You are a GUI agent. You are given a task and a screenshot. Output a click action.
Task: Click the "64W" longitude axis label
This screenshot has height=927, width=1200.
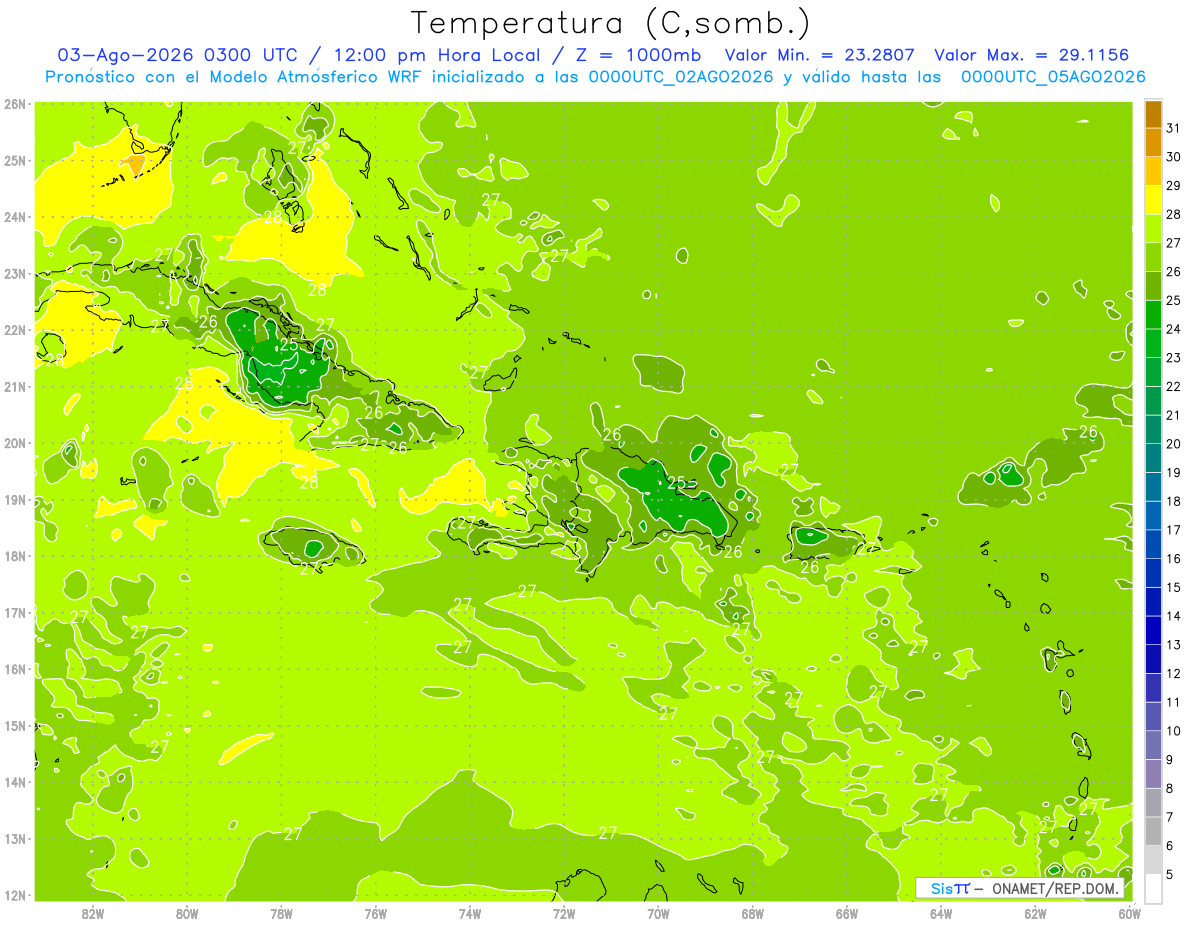(x=941, y=912)
